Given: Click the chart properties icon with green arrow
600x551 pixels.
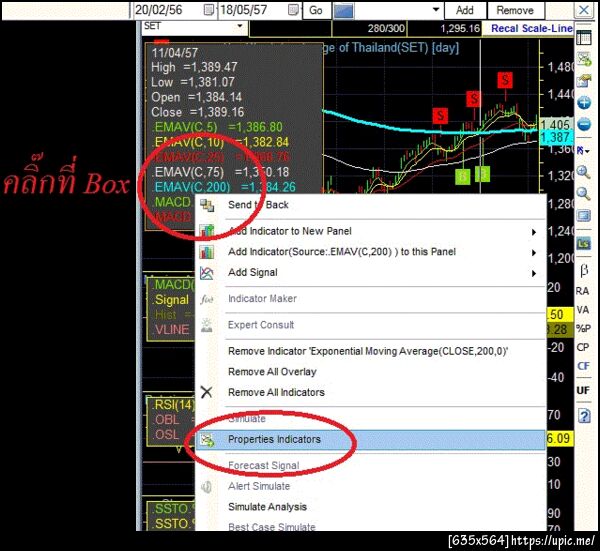Looking at the screenshot, I should pos(584,59).
